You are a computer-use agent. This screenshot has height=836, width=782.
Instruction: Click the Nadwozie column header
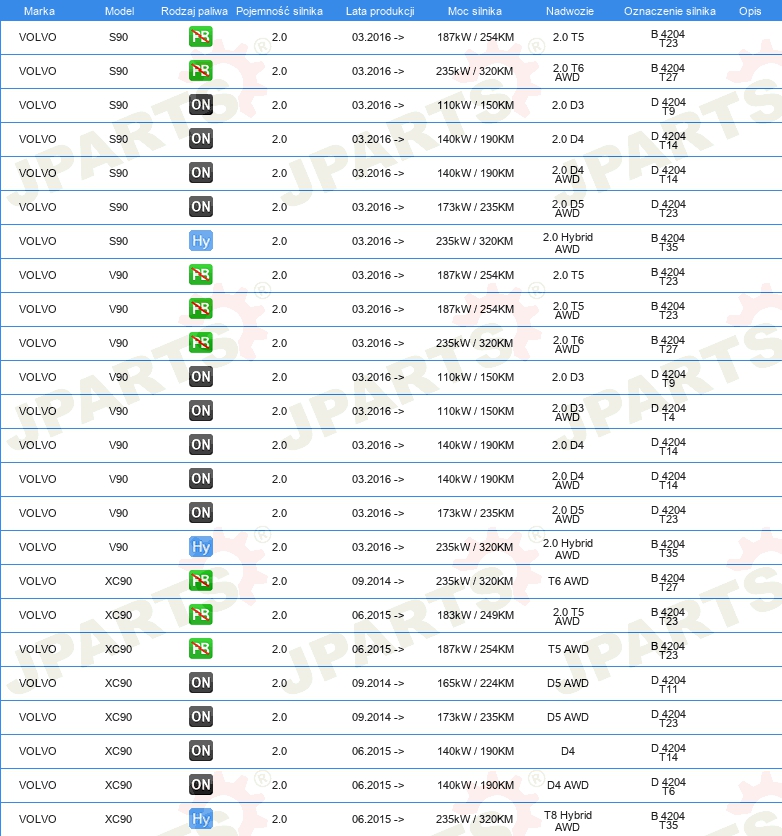pyautogui.click(x=569, y=11)
